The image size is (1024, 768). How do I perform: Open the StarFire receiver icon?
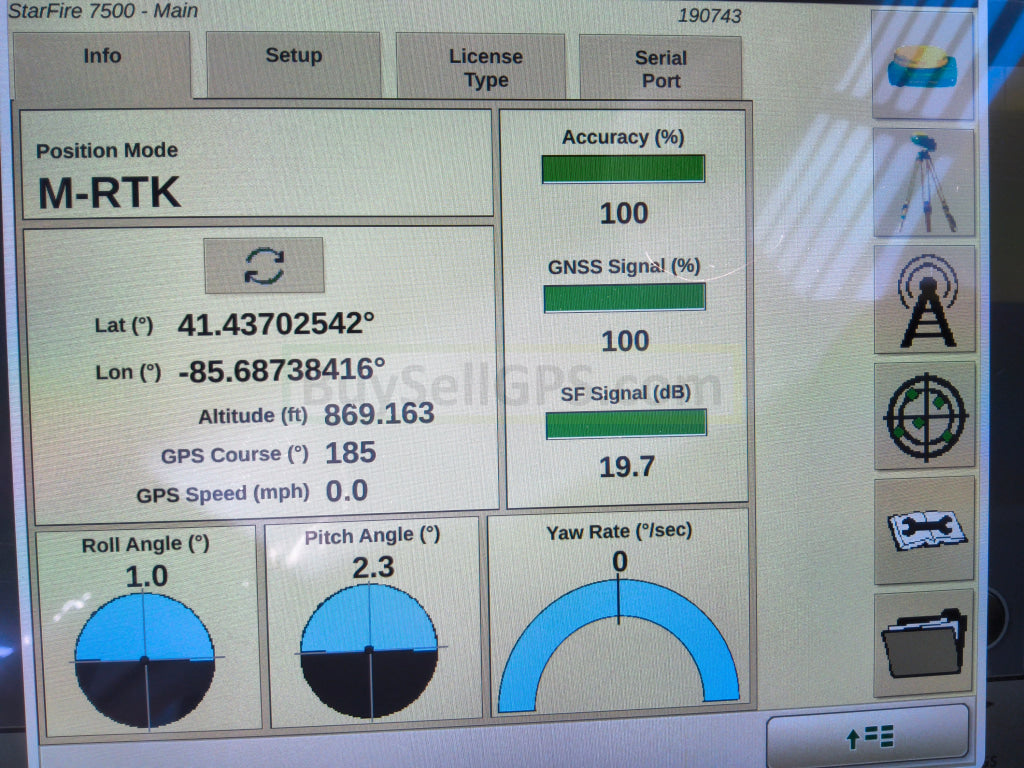click(922, 65)
